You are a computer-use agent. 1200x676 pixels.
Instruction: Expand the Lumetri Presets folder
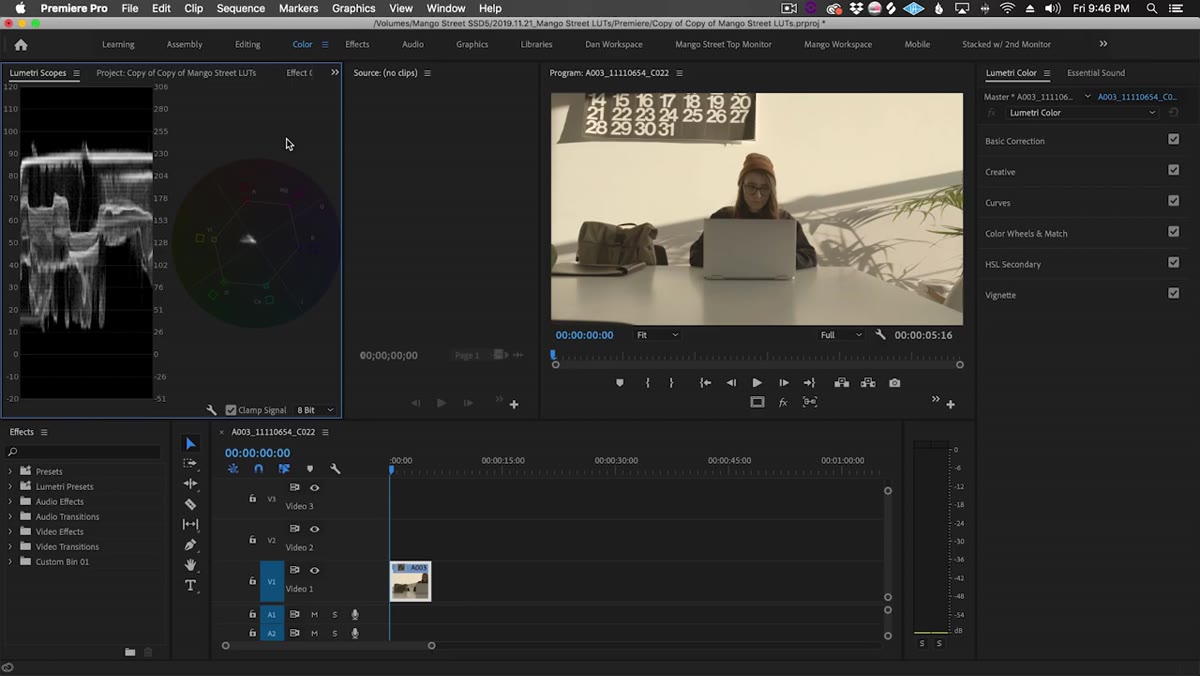coord(11,486)
